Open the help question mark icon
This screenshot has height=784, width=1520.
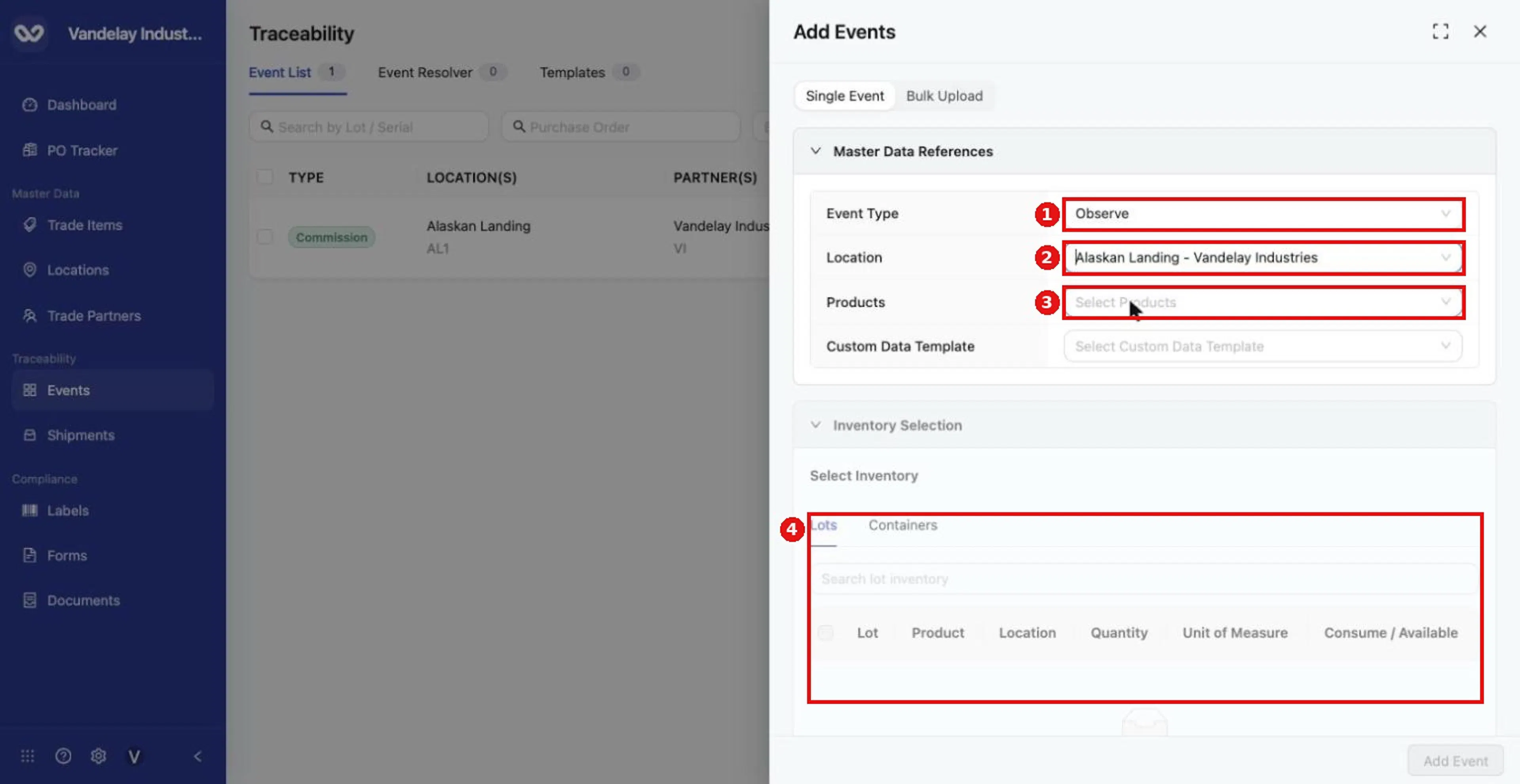pos(63,756)
